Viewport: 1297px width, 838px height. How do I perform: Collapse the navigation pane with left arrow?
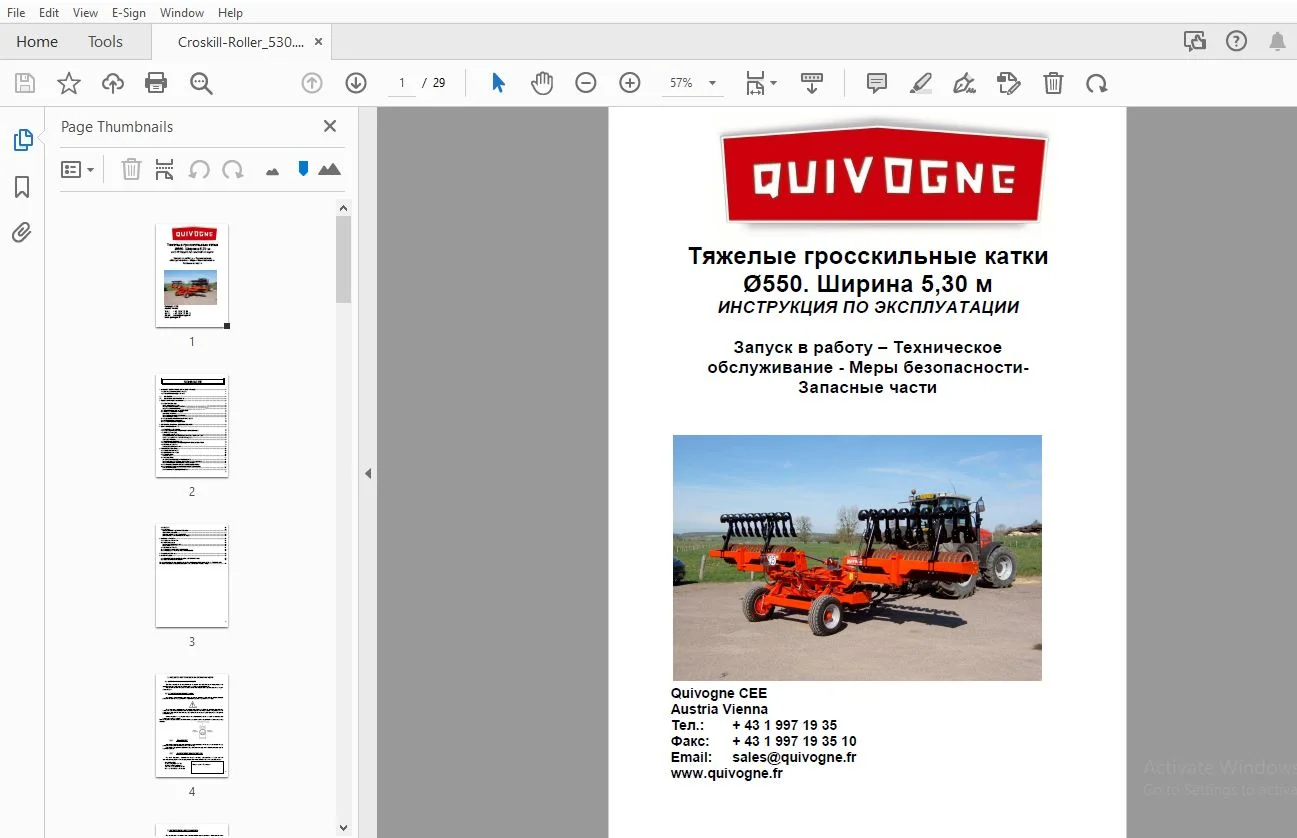[x=367, y=473]
